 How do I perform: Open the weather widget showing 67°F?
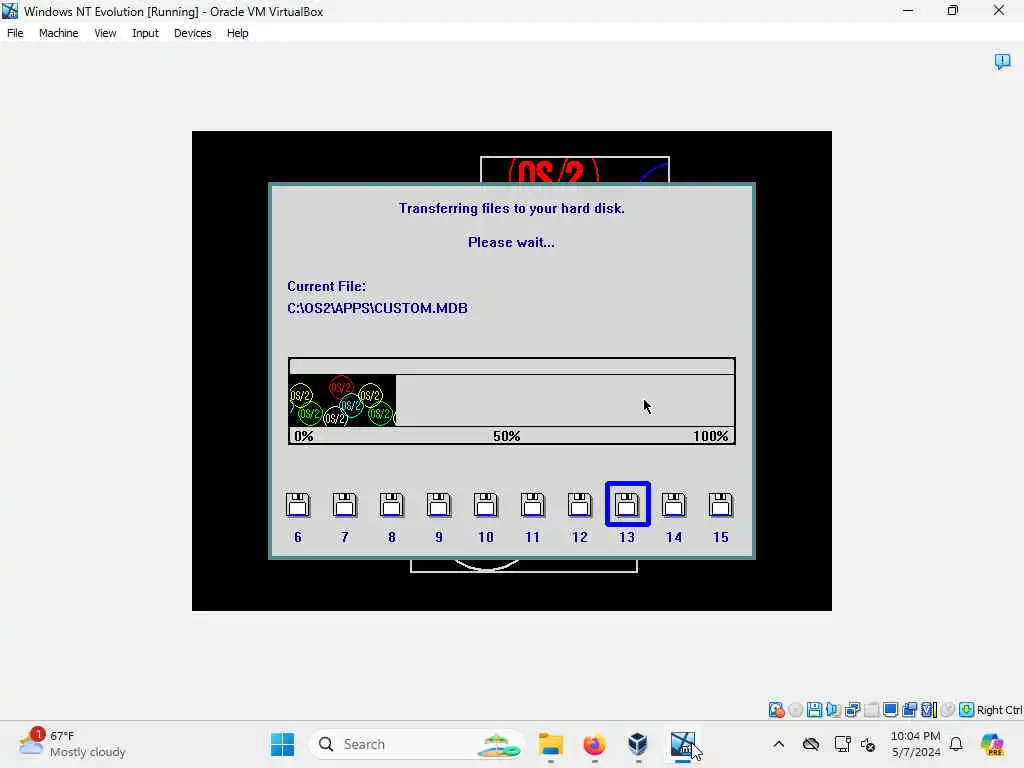click(x=72, y=744)
